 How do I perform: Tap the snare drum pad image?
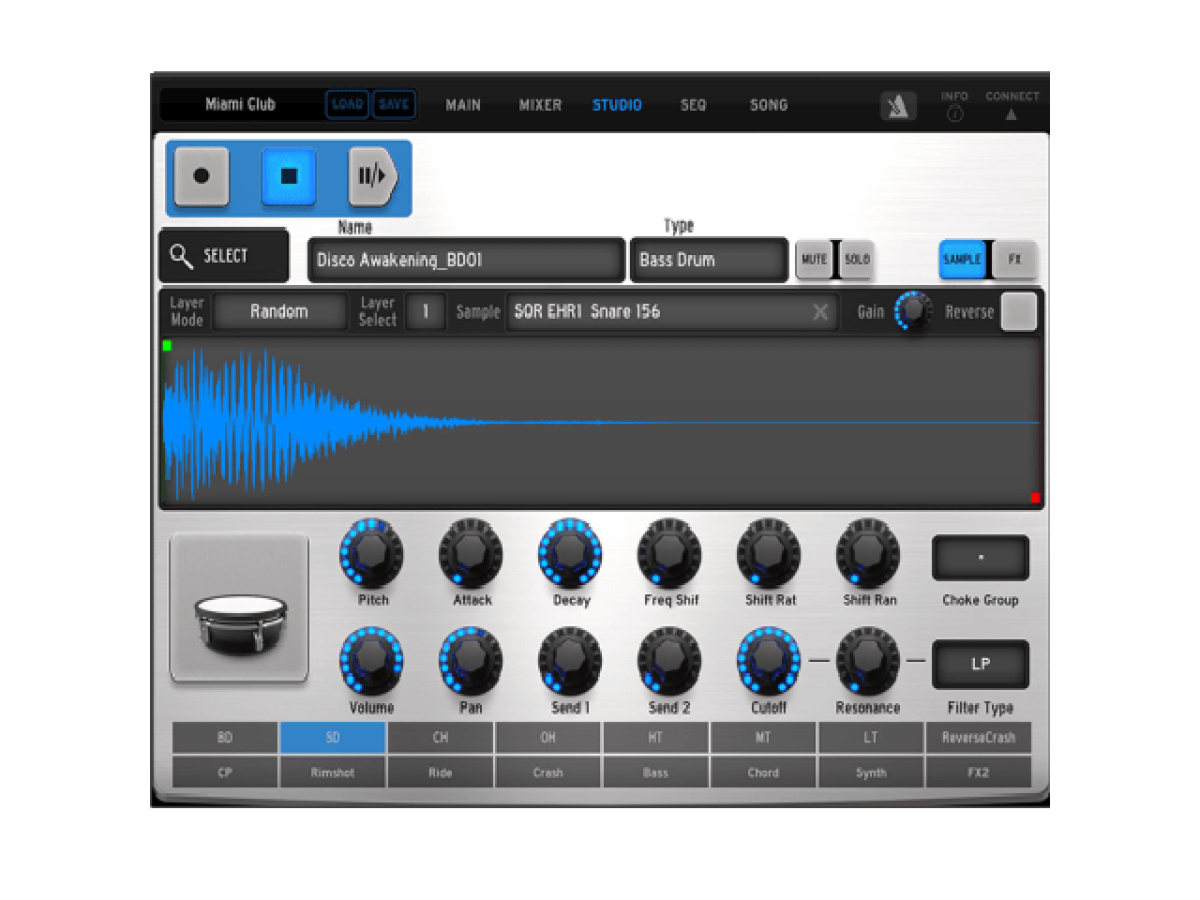point(239,608)
